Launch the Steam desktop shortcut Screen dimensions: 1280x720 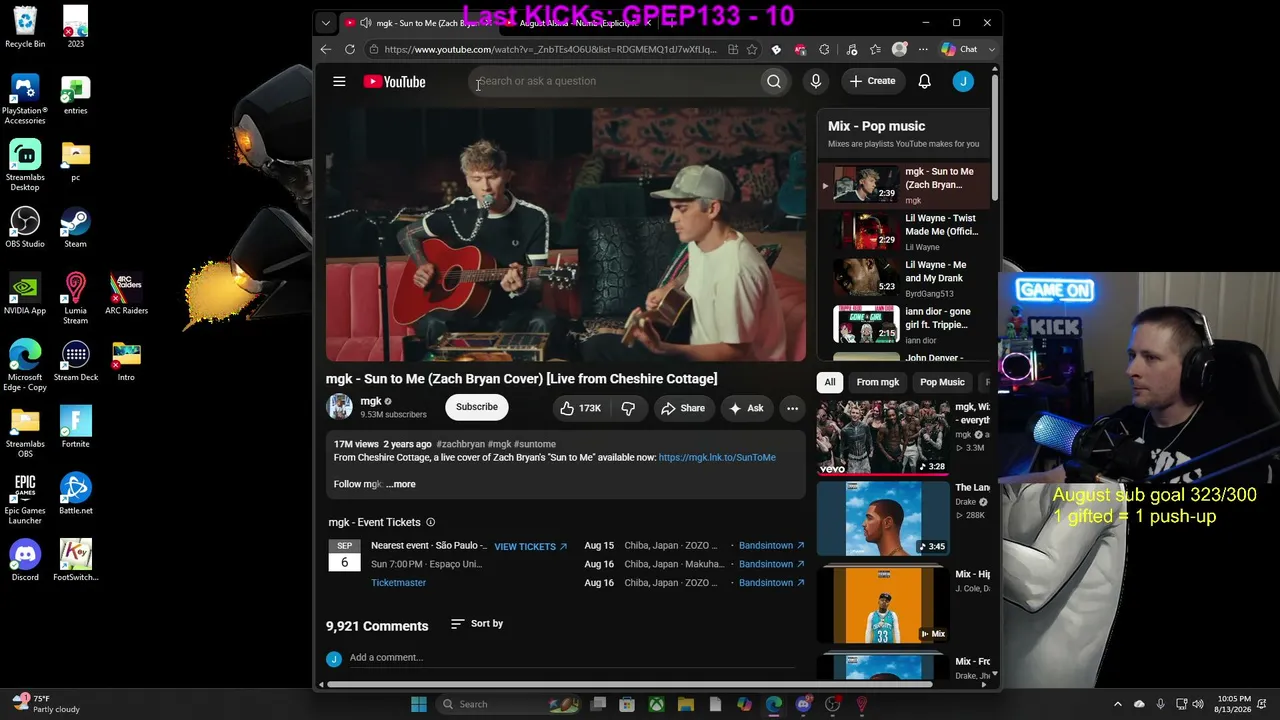pyautogui.click(x=75, y=227)
